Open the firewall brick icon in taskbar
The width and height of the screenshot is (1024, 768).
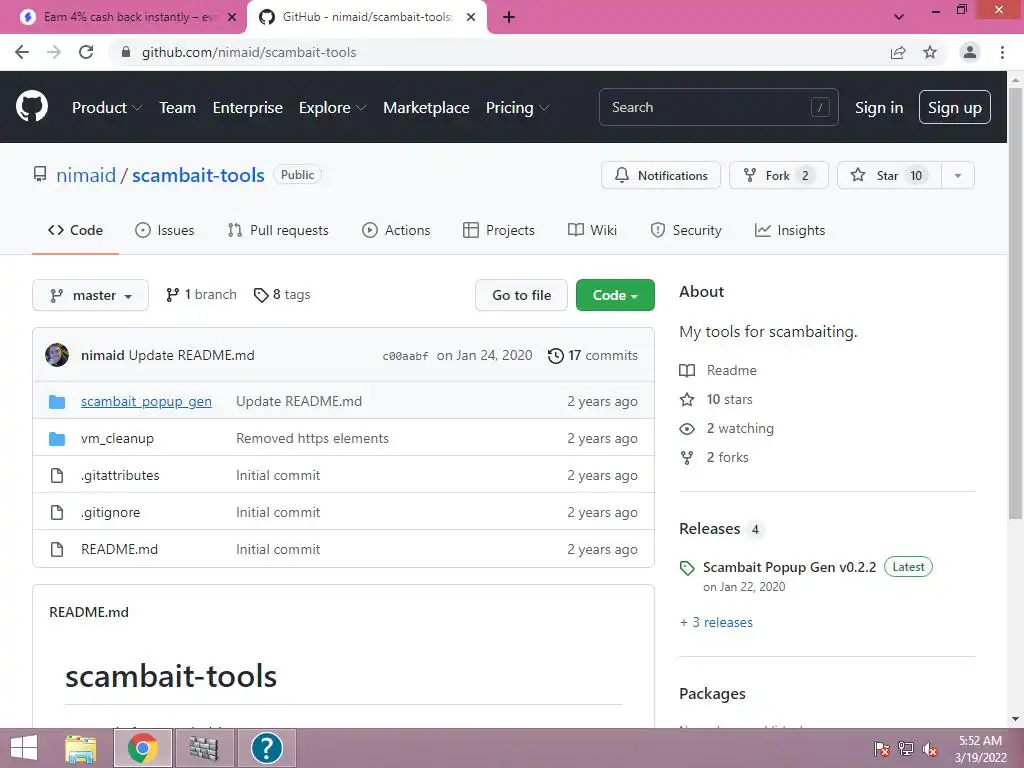[204, 748]
